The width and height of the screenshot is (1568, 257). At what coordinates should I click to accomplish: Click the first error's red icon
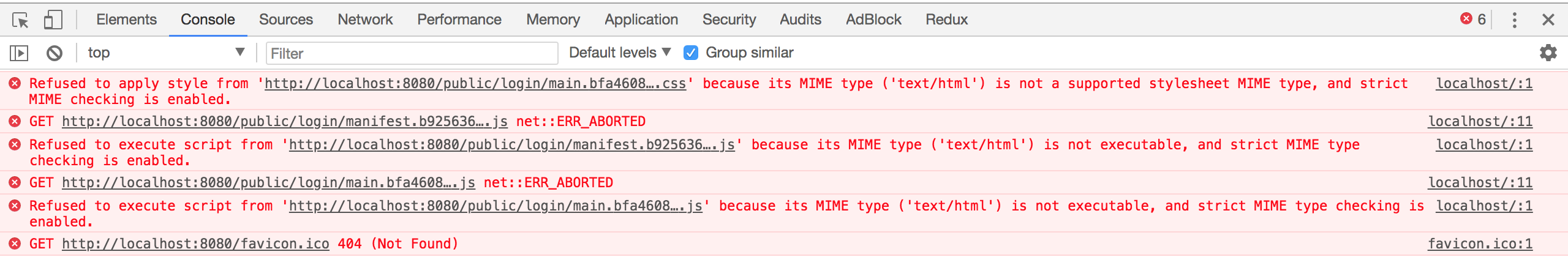15,83
